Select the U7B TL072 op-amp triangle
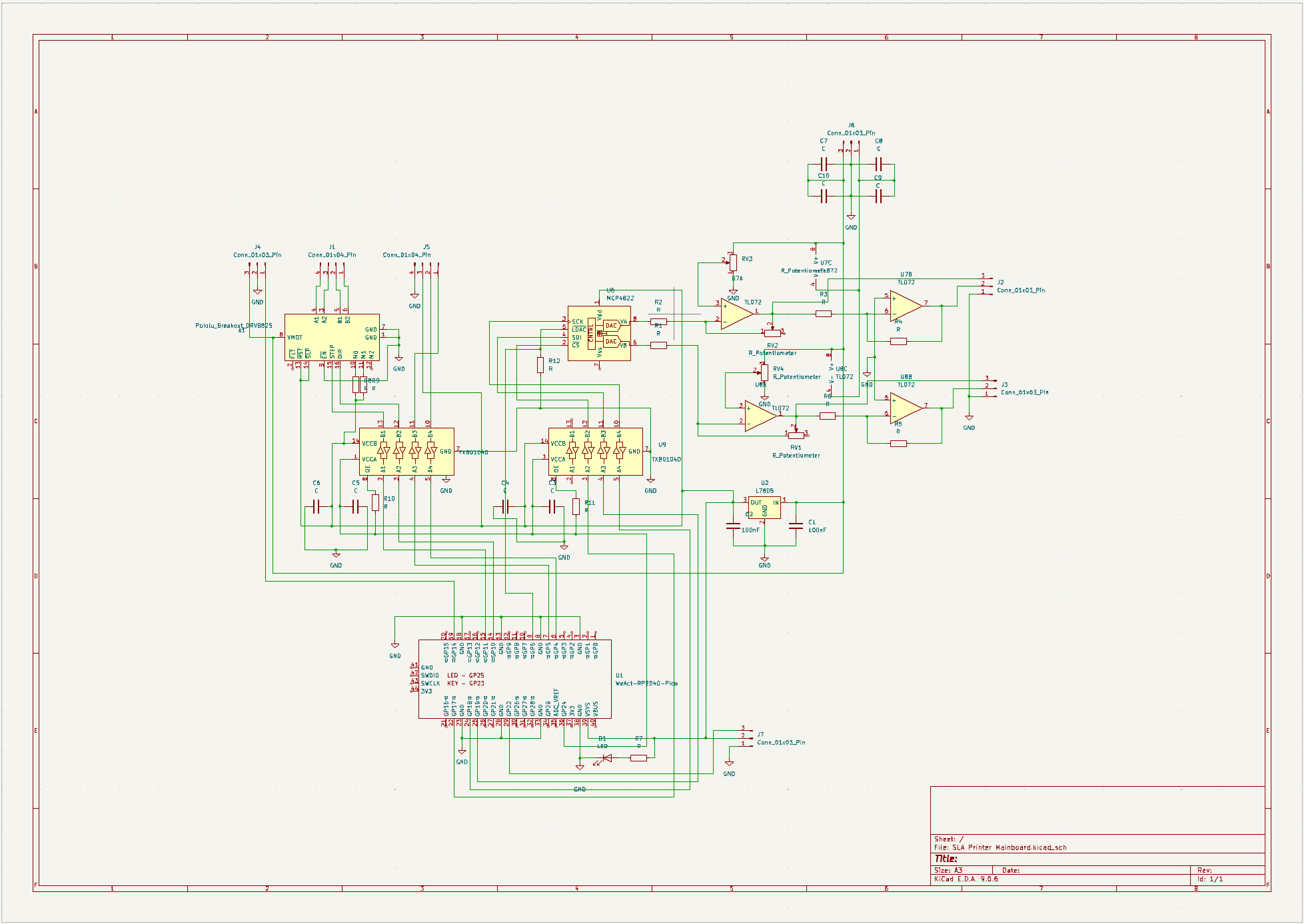Image resolution: width=1304 pixels, height=924 pixels. [x=906, y=306]
